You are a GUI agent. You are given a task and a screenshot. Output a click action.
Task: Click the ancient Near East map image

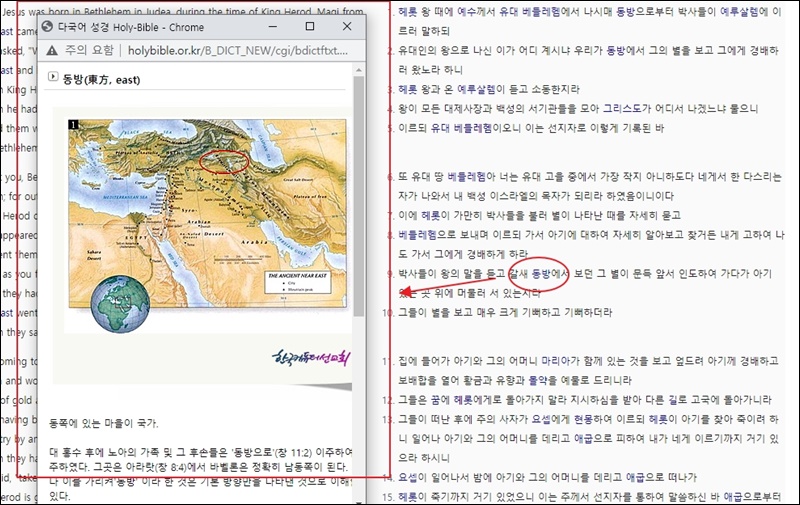pos(207,213)
